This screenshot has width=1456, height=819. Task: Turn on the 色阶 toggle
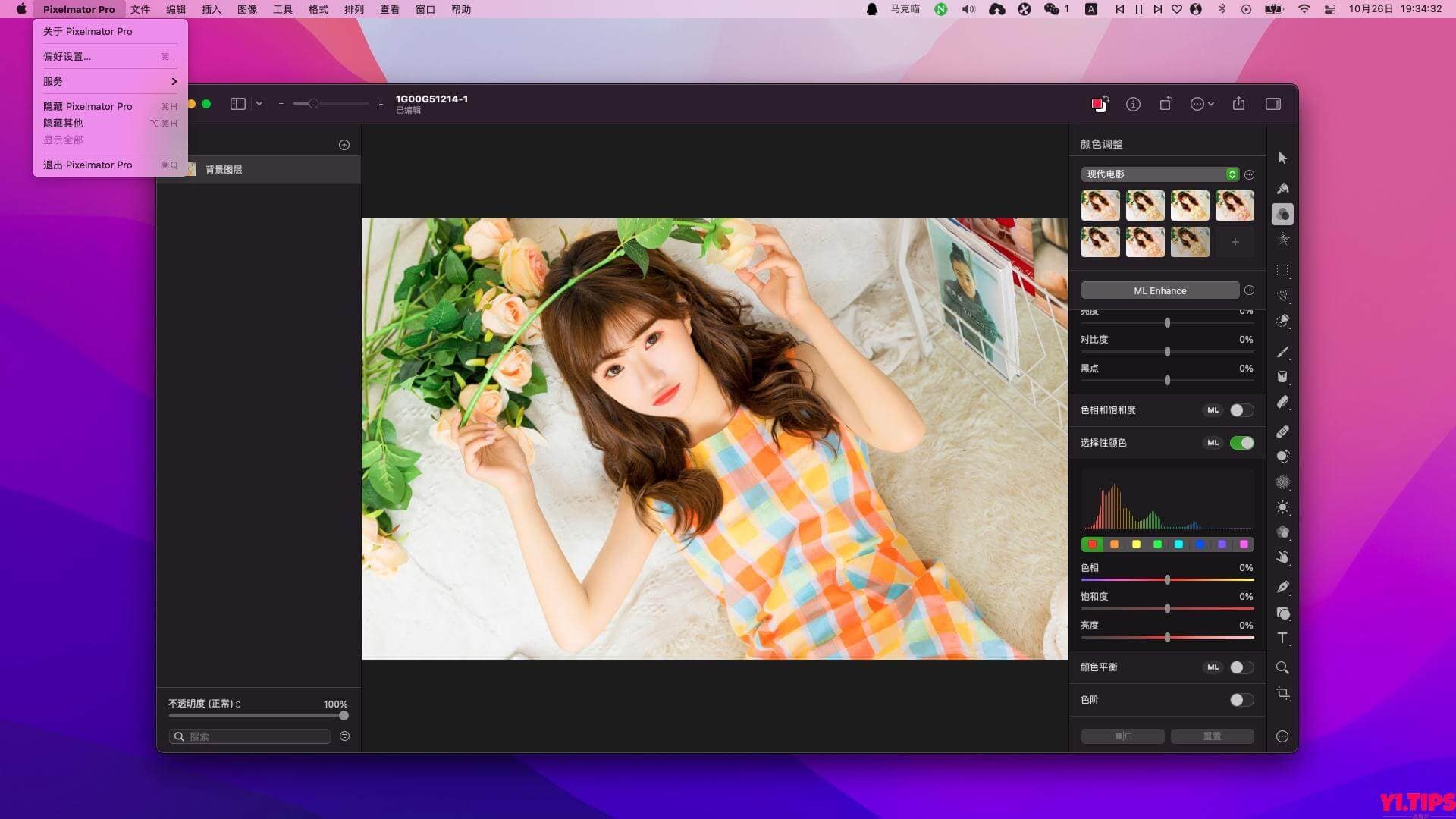pyautogui.click(x=1241, y=700)
